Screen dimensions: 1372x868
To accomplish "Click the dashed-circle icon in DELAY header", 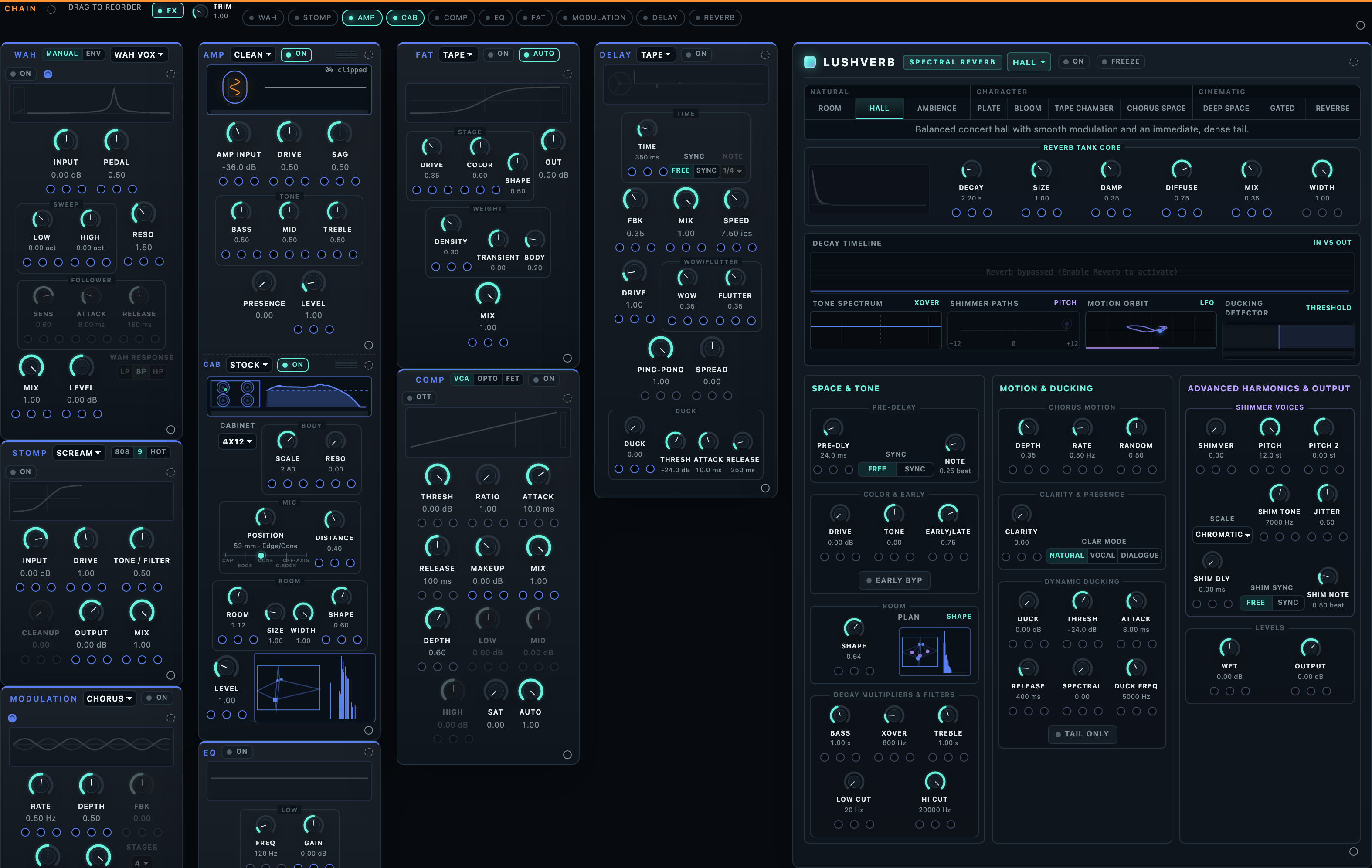I will (765, 54).
